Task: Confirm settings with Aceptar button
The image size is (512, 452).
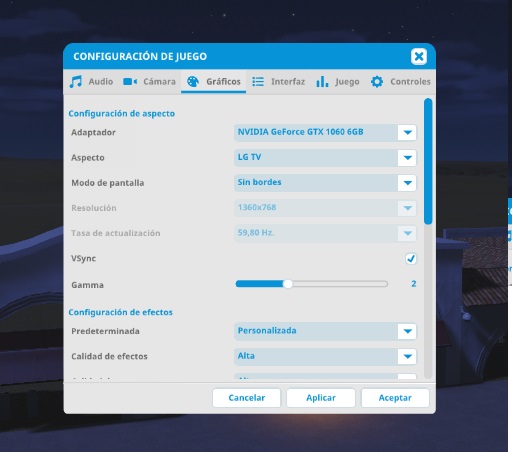Action: coord(395,398)
